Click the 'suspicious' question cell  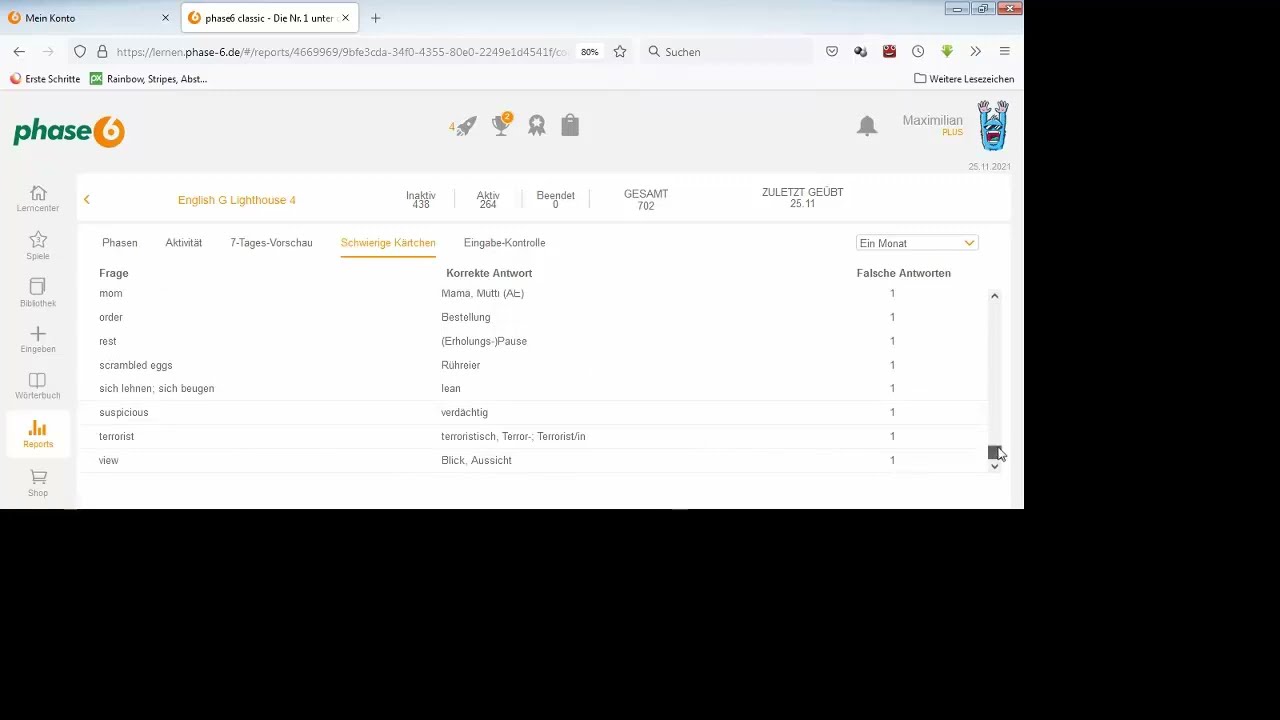124,412
